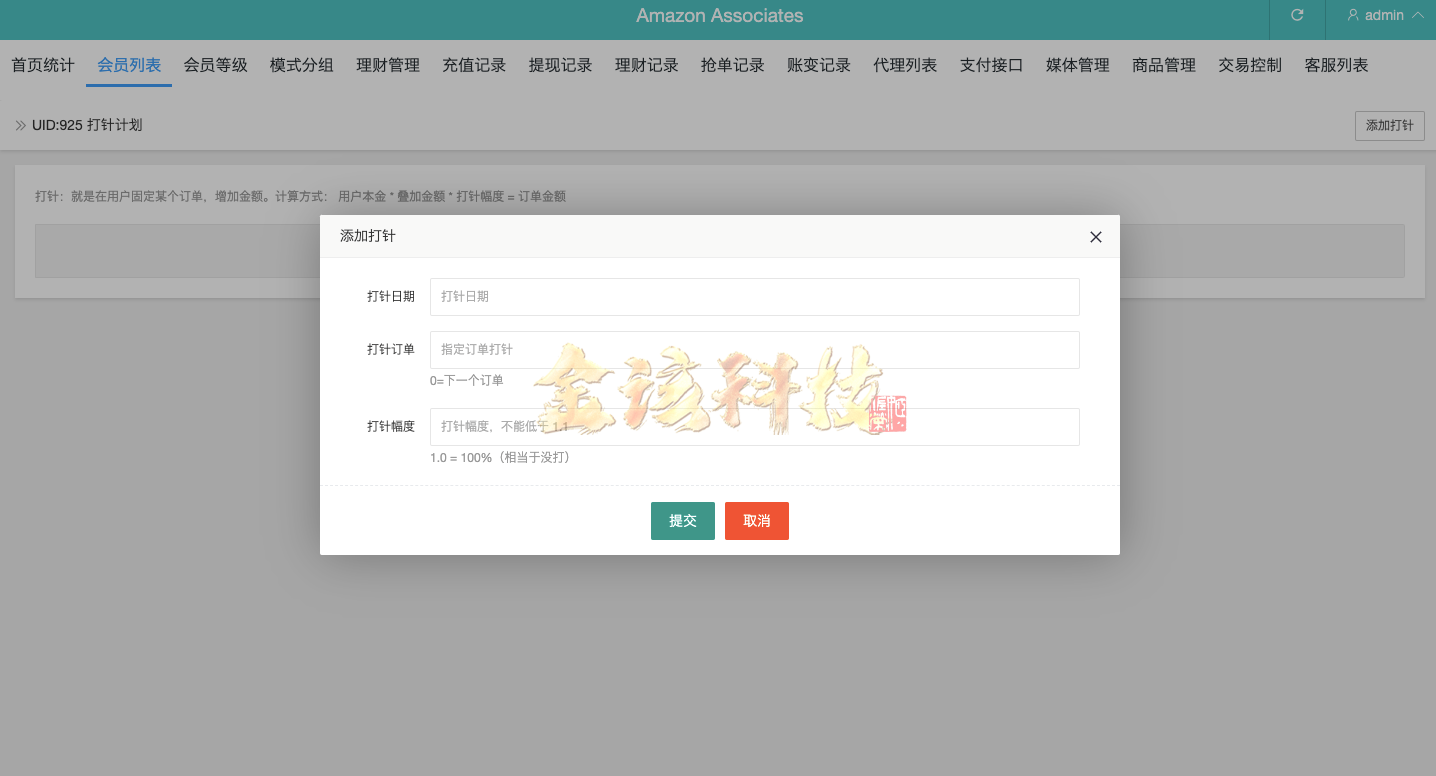Screen dimensions: 1436x776
Task: Switch to the 充值记录 tab
Action: point(474,64)
